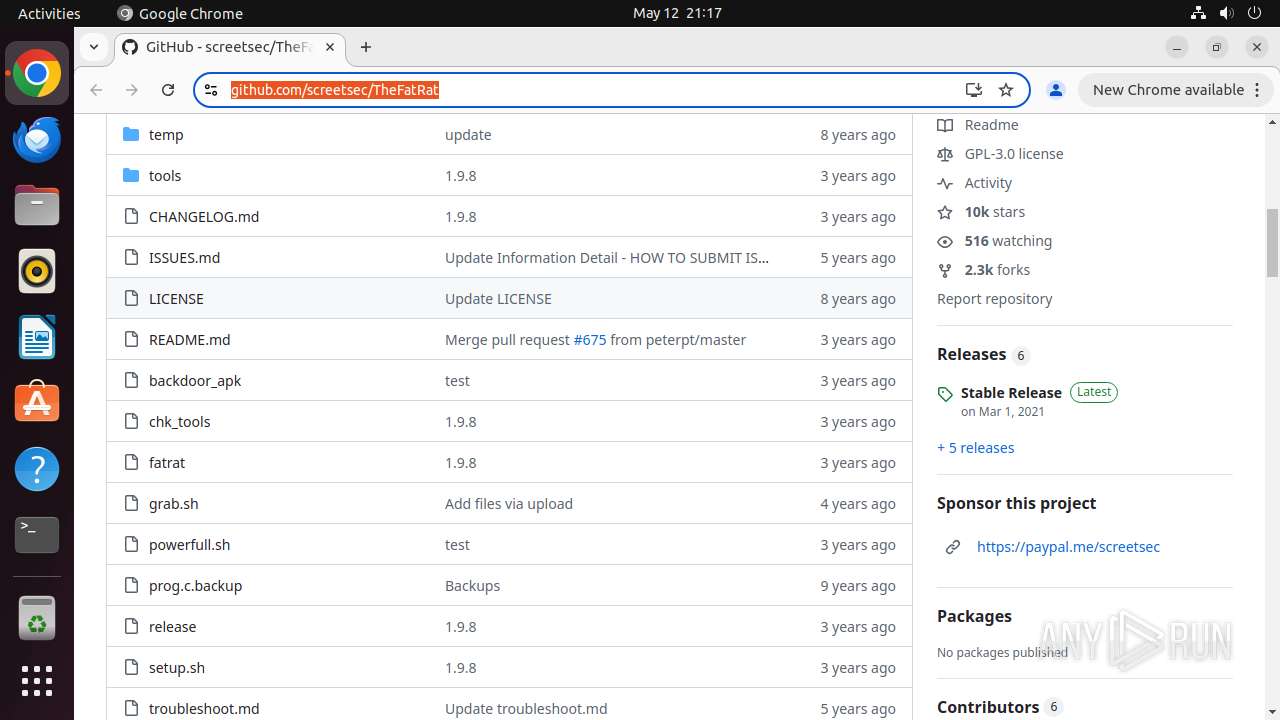The height and width of the screenshot is (720, 1280).
Task: Click the tools folder icon
Action: [x=130, y=175]
